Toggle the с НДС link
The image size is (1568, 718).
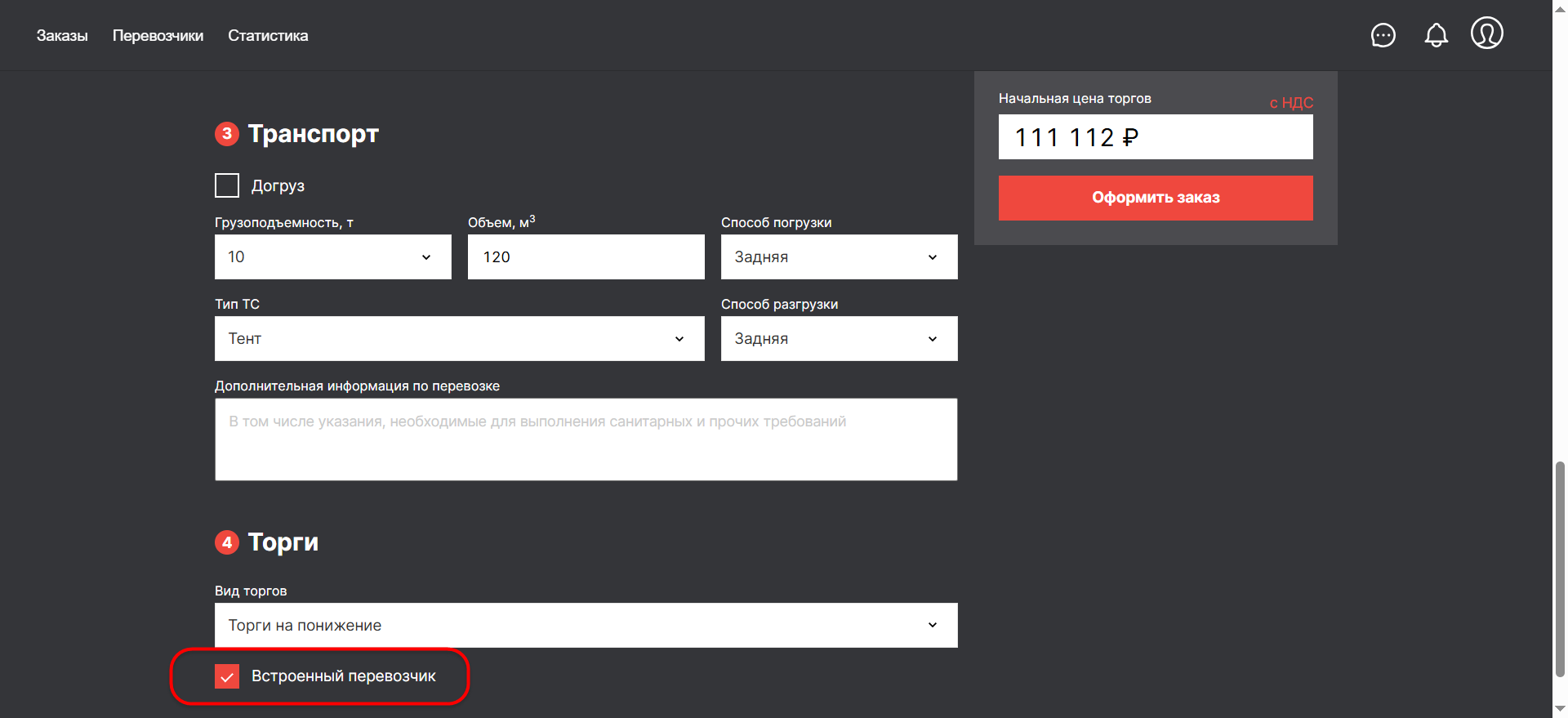tap(1290, 103)
